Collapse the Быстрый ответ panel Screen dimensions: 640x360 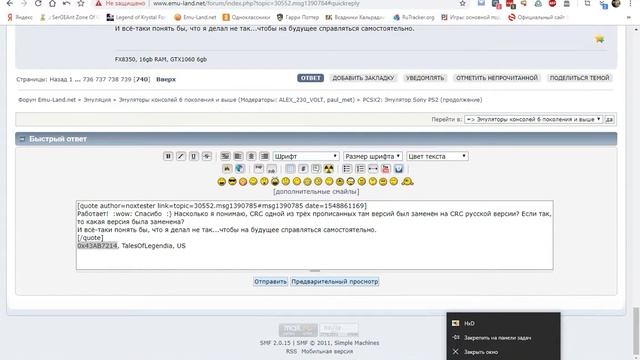pyautogui.click(x=22, y=139)
